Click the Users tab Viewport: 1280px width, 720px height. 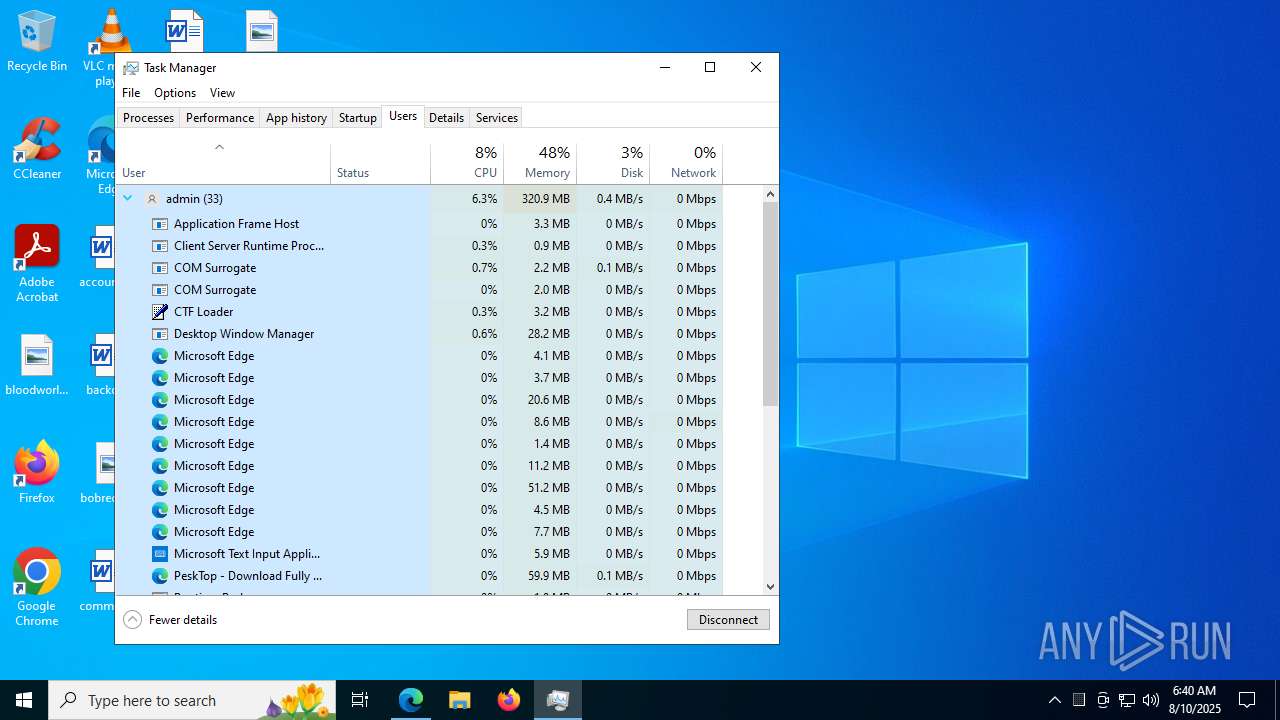point(403,116)
